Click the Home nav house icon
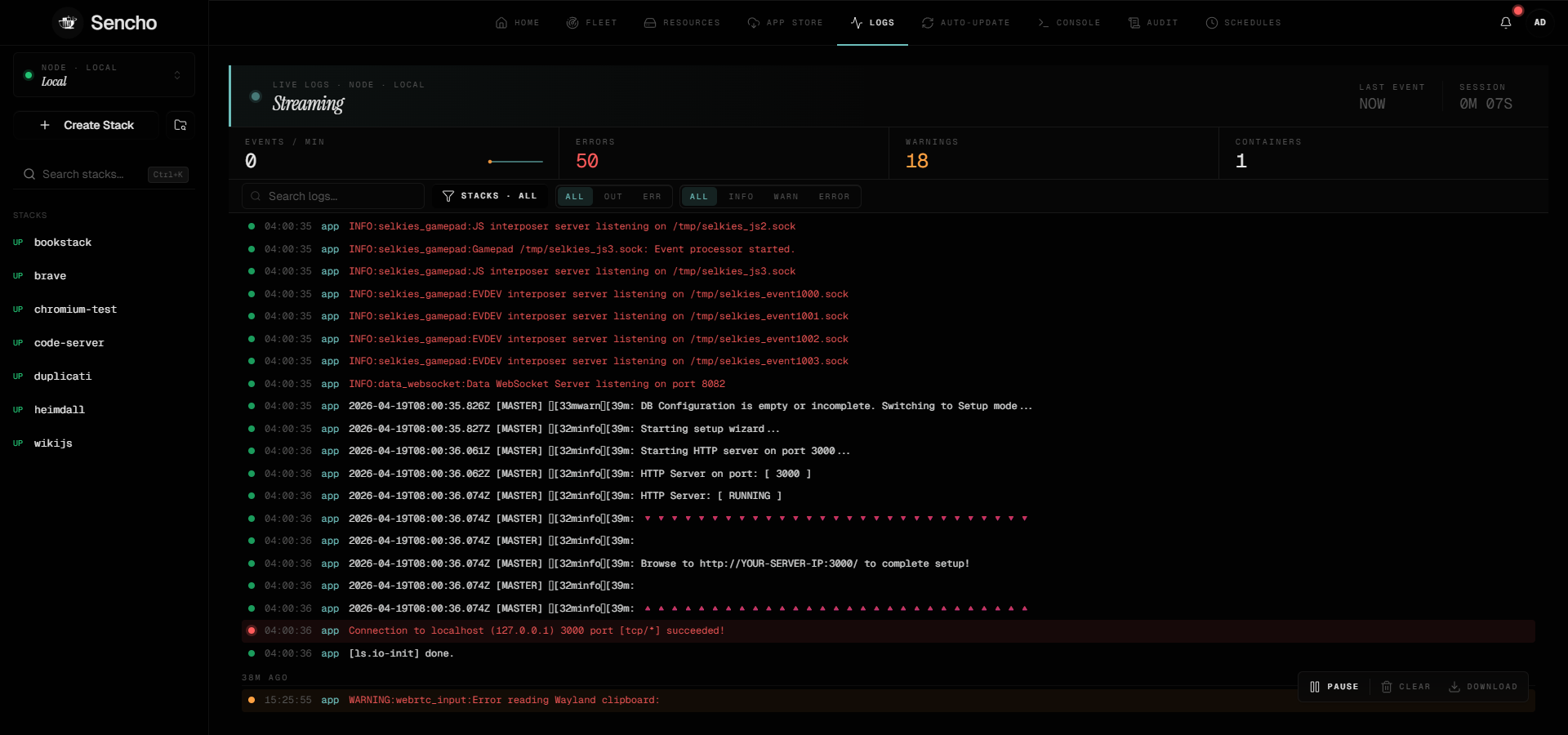The image size is (1568, 735). click(x=501, y=23)
